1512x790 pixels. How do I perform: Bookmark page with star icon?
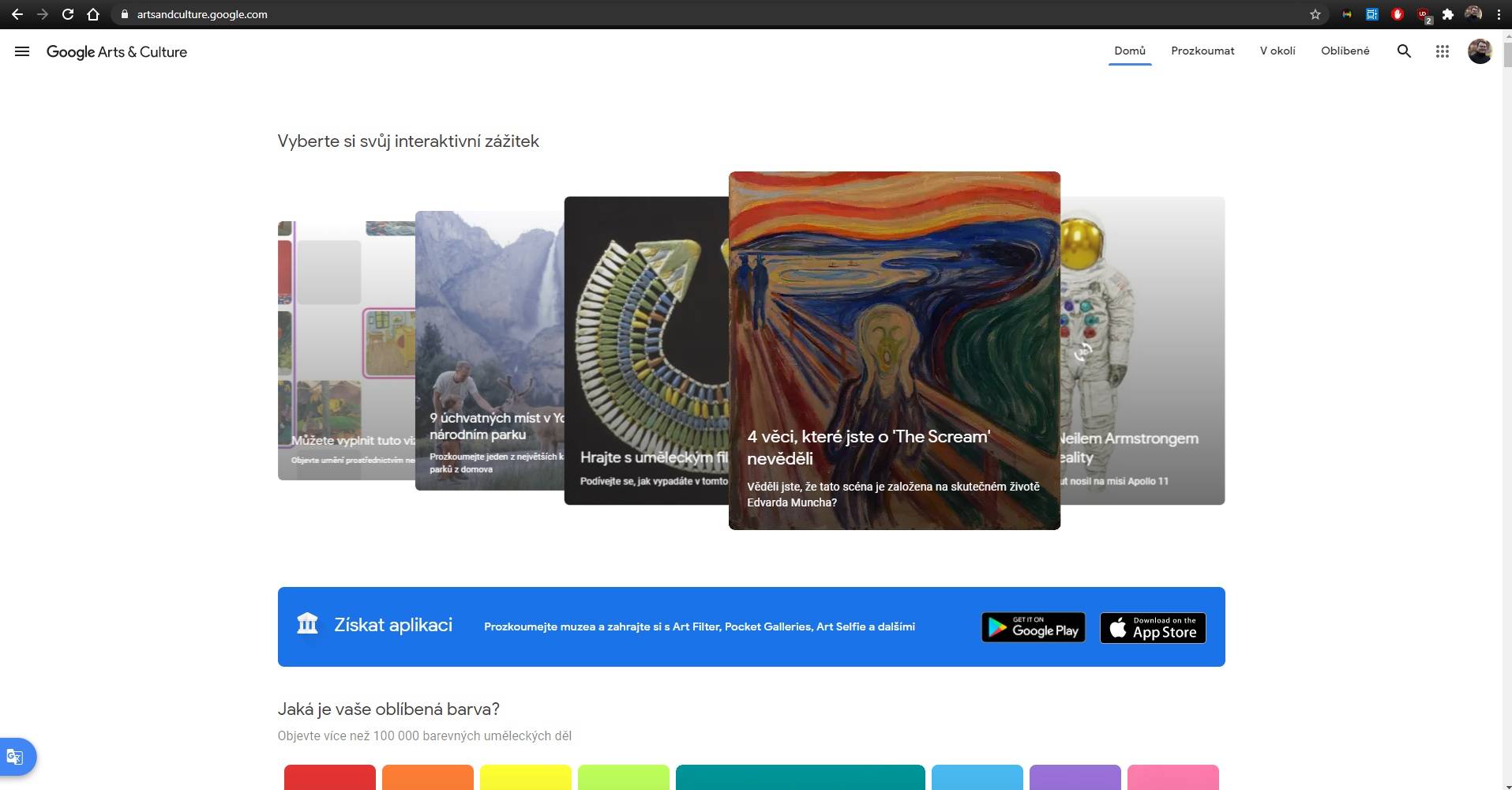click(1315, 14)
